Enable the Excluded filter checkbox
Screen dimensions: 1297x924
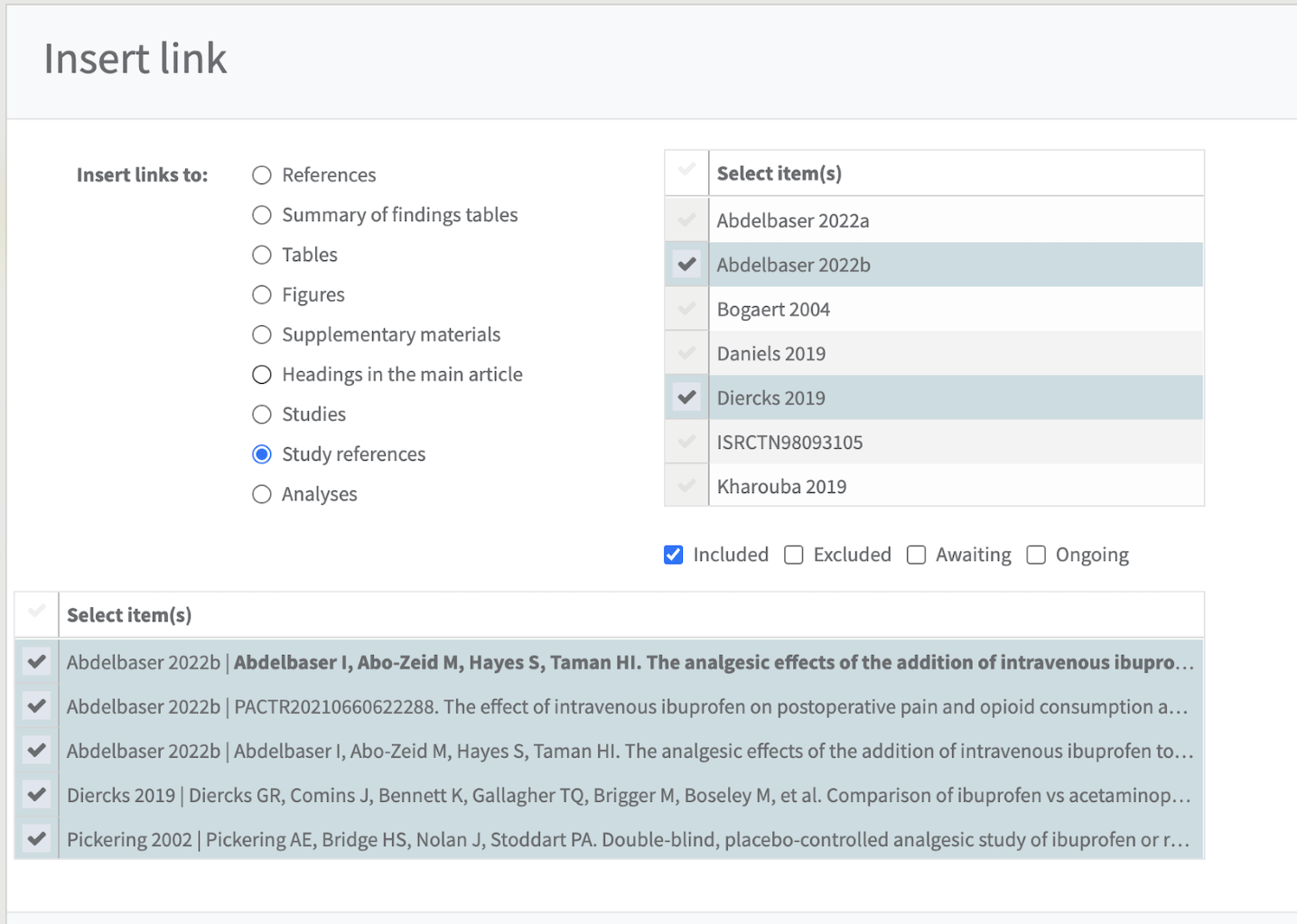(x=794, y=555)
